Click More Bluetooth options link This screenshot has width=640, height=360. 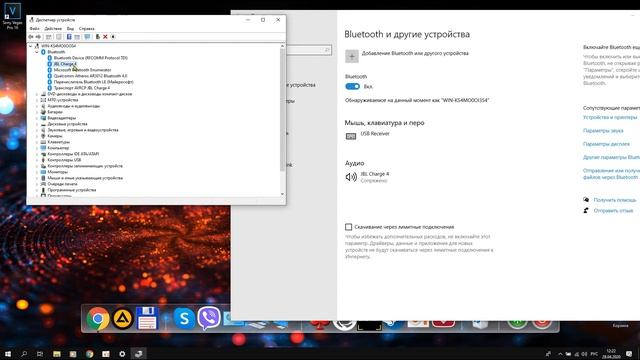point(611,157)
